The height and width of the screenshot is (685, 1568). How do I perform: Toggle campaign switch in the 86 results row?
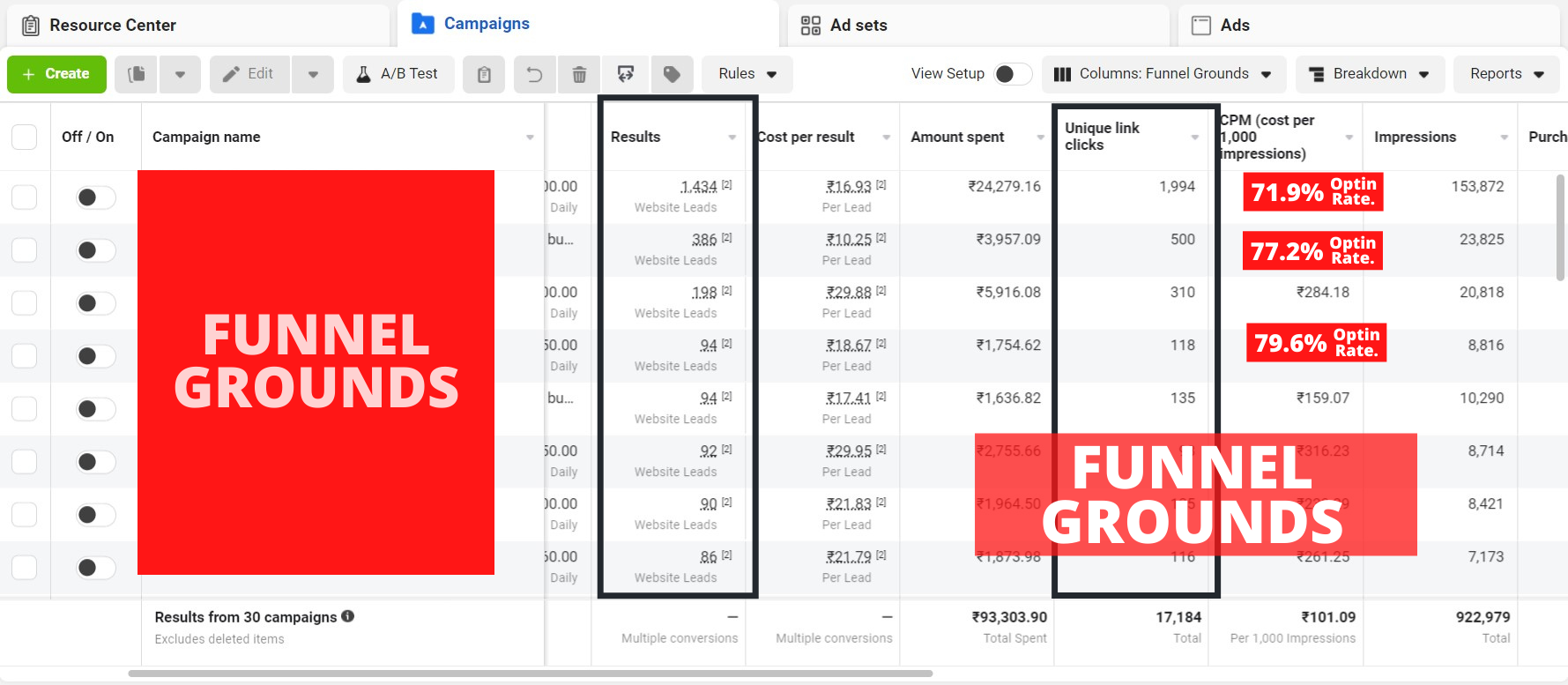coord(96,568)
